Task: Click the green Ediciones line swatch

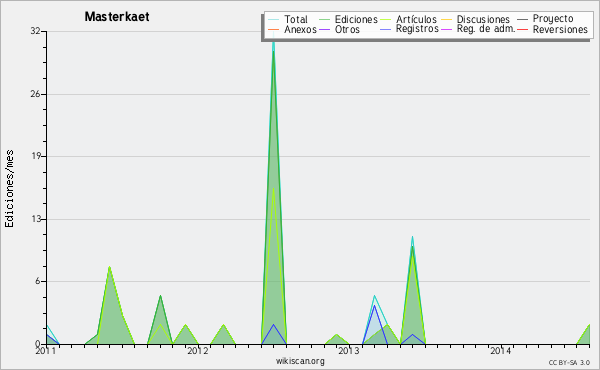Action: pos(324,19)
